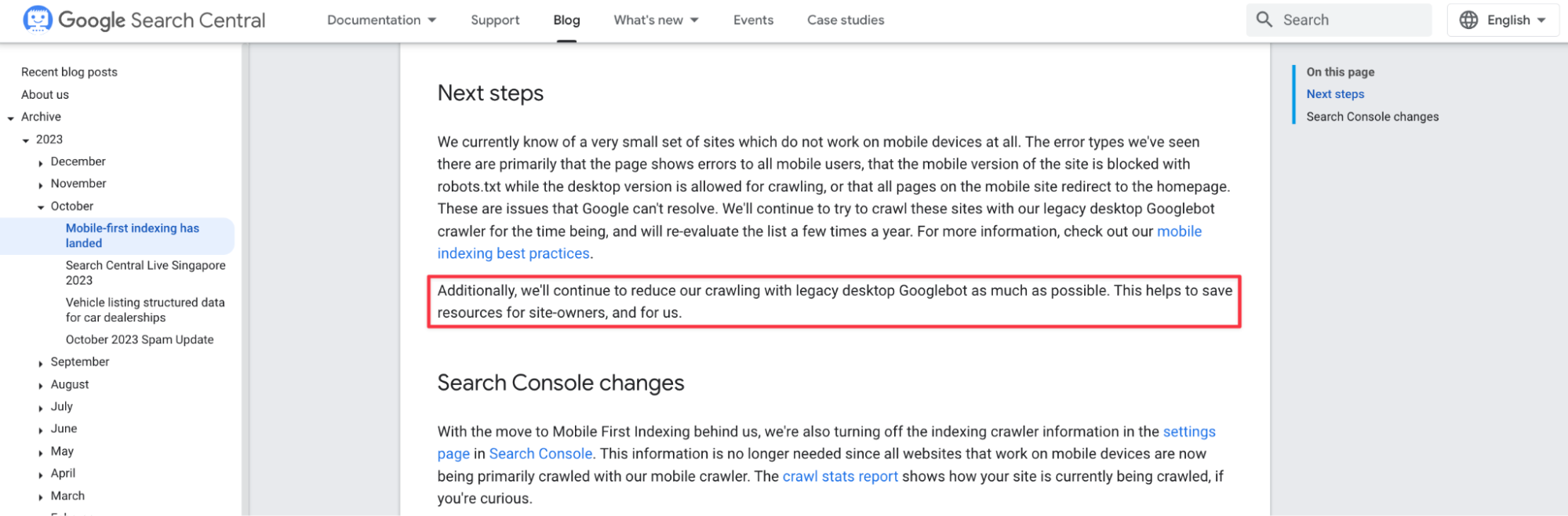Expand the December arrow
Viewport: 1568px width, 516px height.
click(x=41, y=163)
